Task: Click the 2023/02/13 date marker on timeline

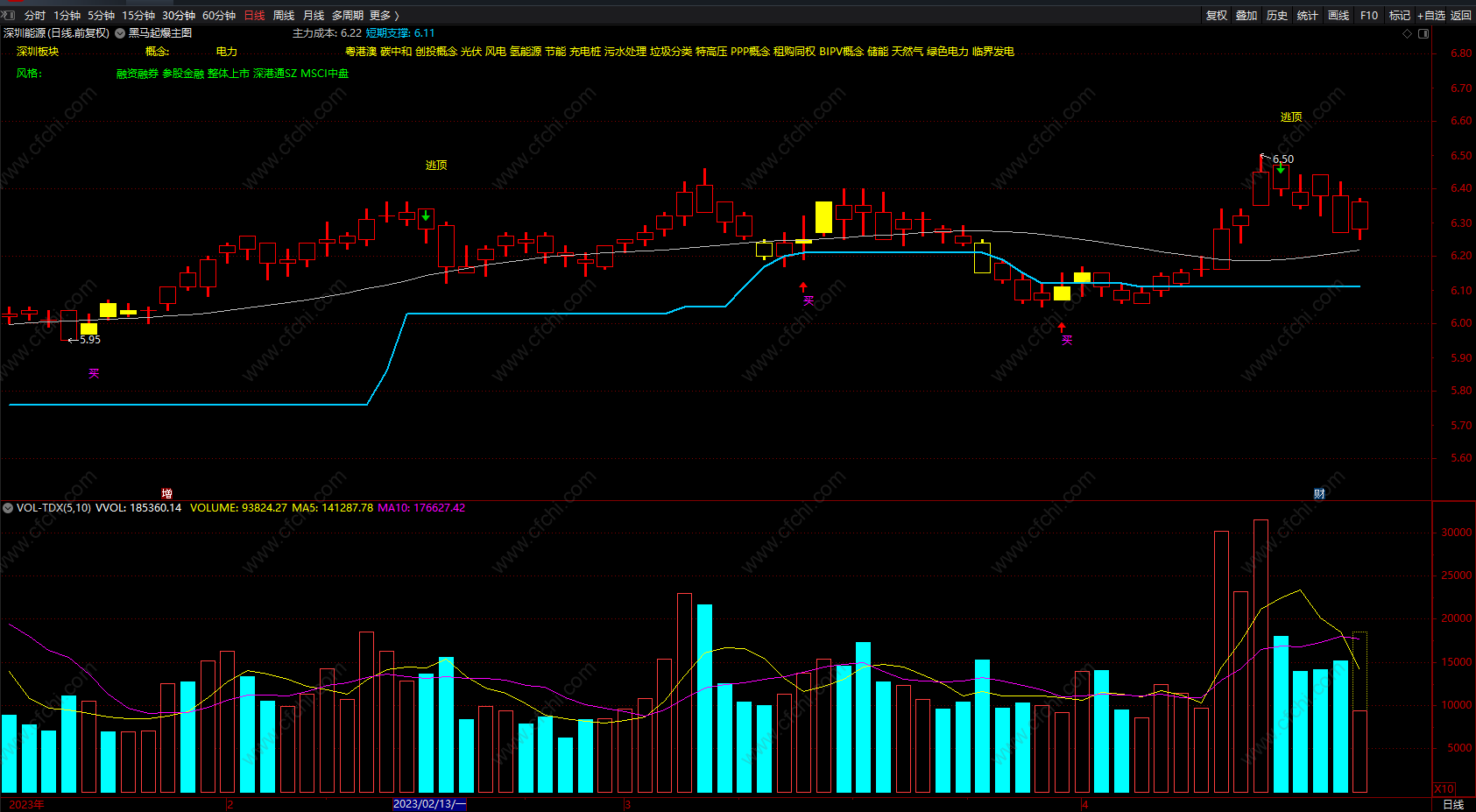Action: point(429,804)
